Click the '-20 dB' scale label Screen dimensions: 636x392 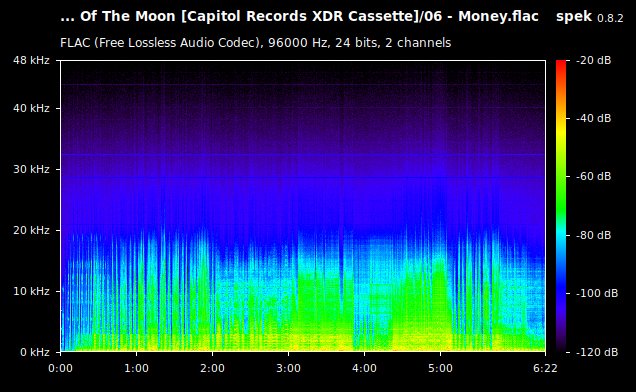click(593, 60)
